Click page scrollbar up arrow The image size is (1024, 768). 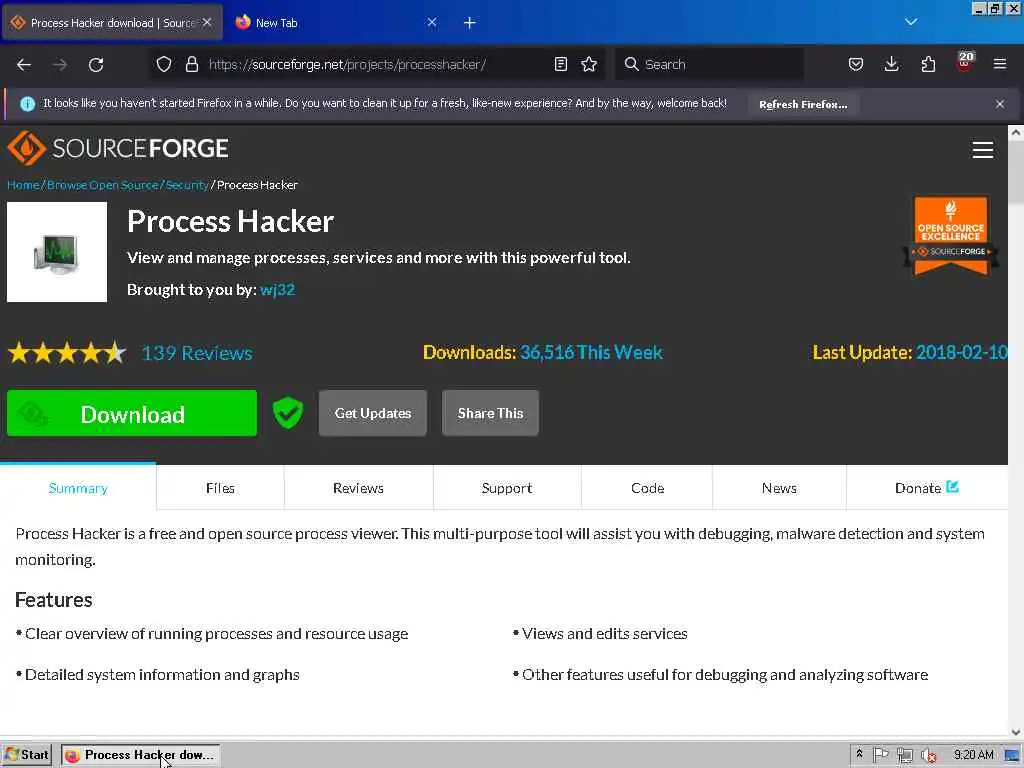click(x=1016, y=133)
